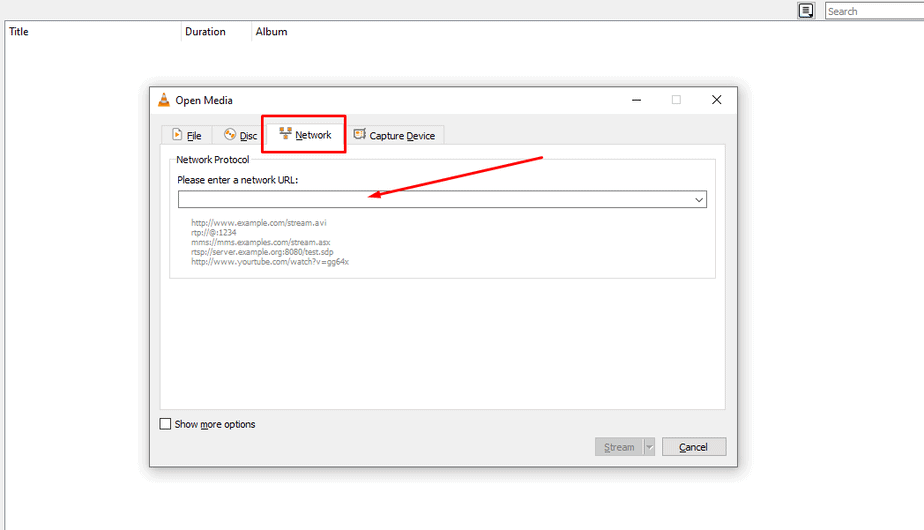The image size is (924, 530).
Task: Click the rtp://@:1234 example text
Action: (x=214, y=232)
